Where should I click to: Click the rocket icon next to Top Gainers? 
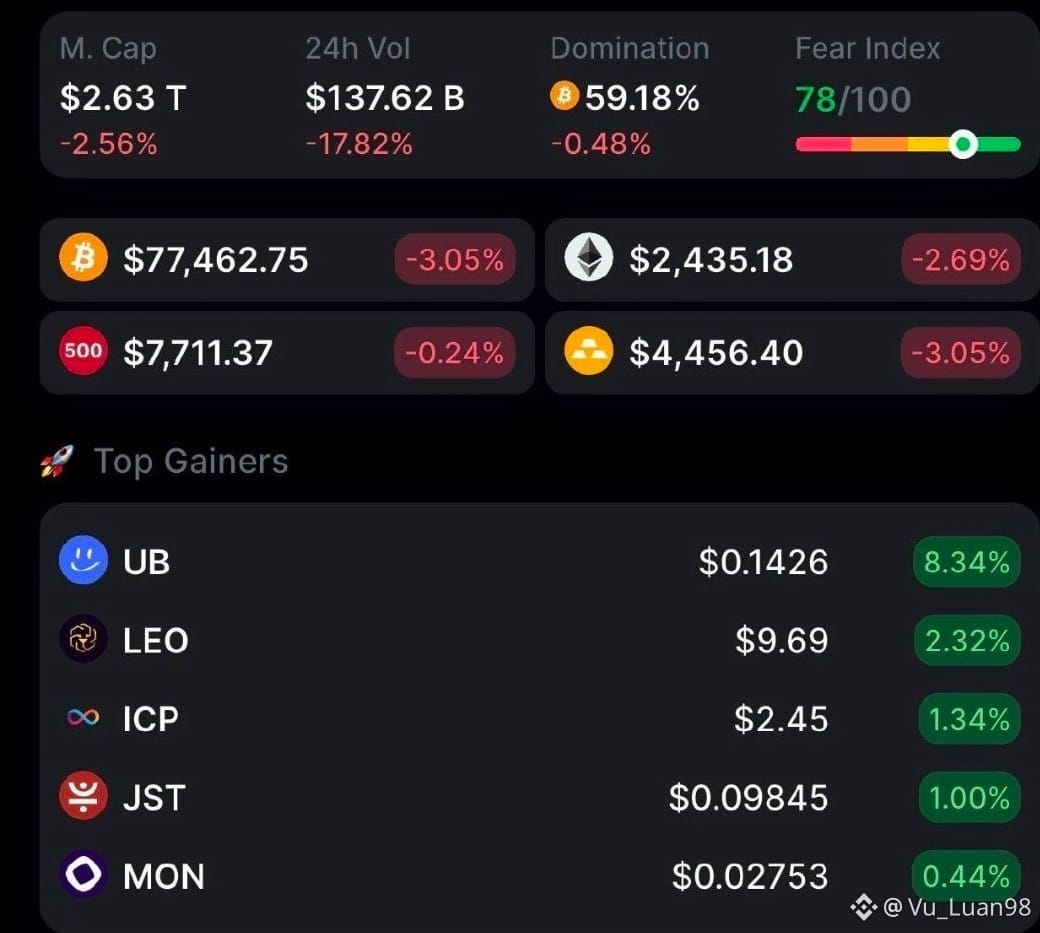[57, 461]
